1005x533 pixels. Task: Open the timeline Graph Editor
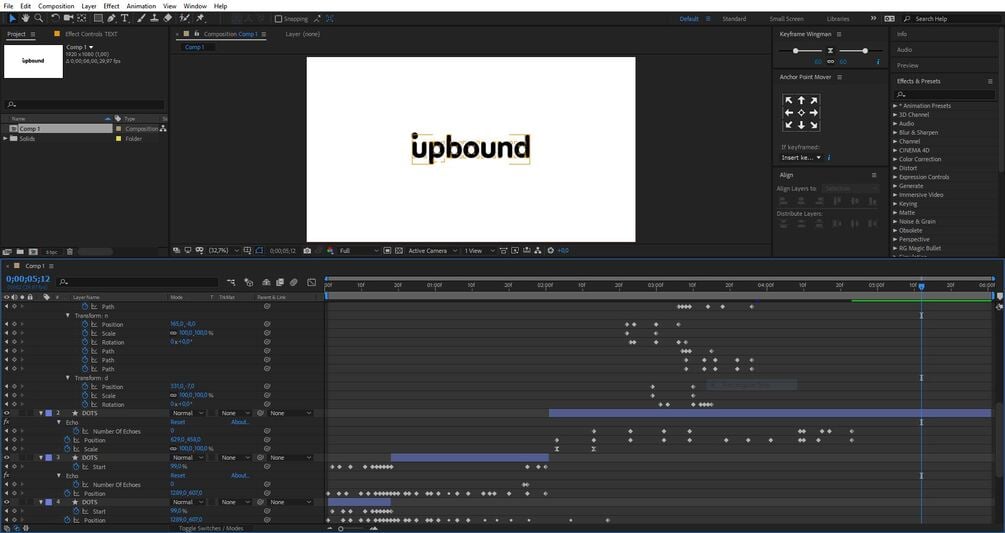(311, 282)
